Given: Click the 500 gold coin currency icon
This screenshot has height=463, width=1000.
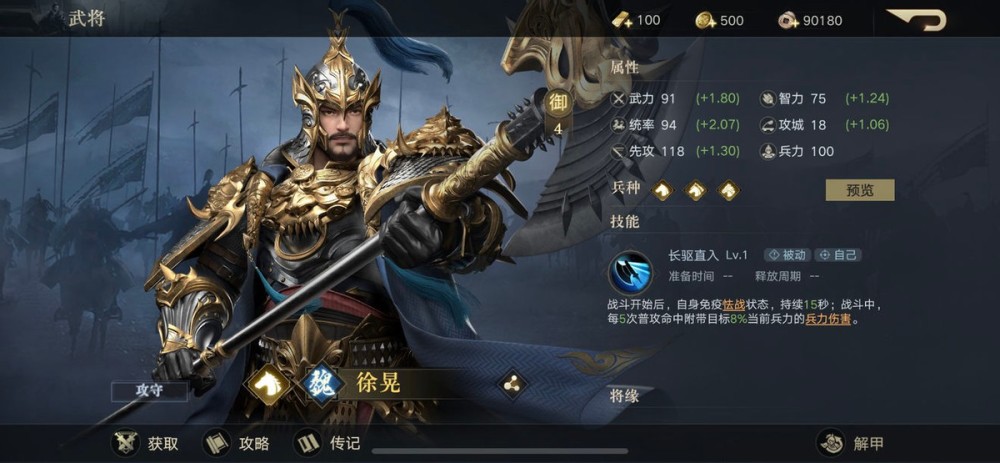Looking at the screenshot, I should click(x=706, y=20).
